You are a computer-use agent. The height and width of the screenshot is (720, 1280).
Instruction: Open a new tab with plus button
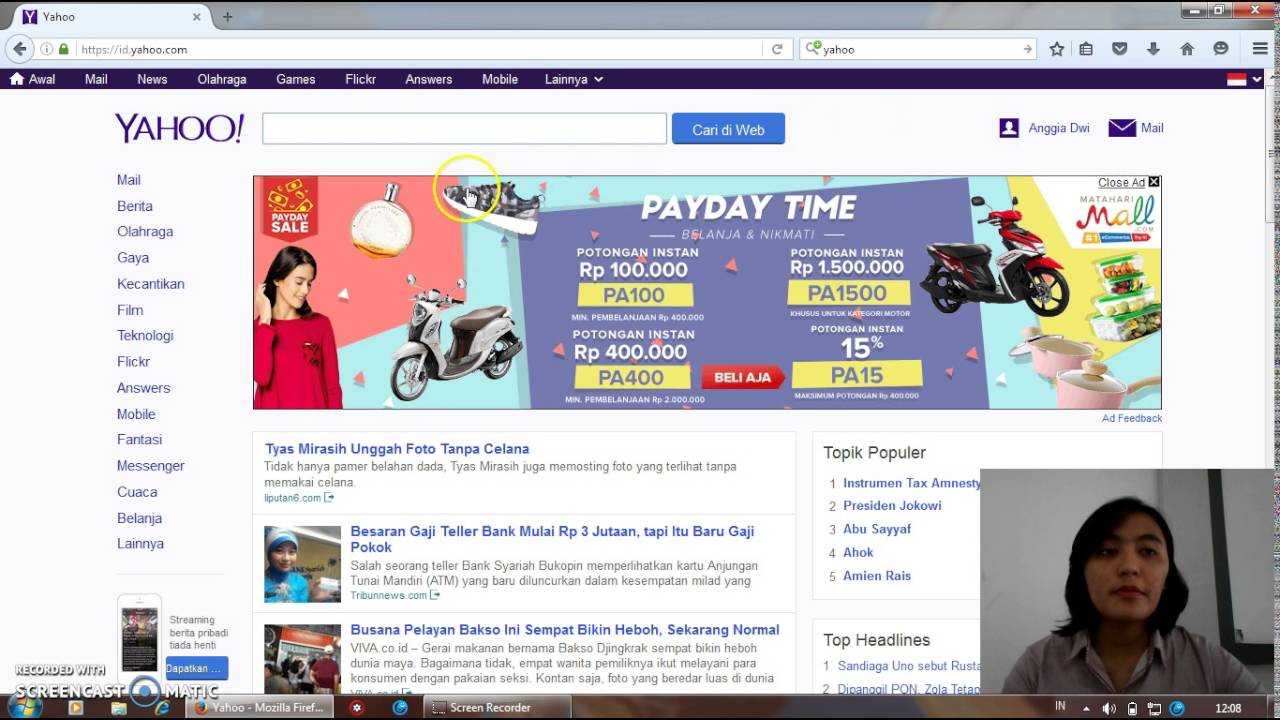pos(227,17)
